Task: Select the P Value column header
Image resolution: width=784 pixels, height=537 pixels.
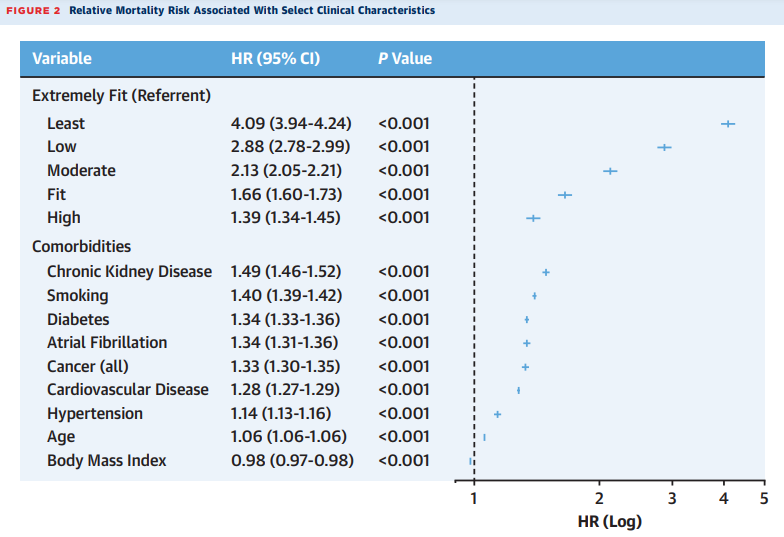Action: click(405, 58)
